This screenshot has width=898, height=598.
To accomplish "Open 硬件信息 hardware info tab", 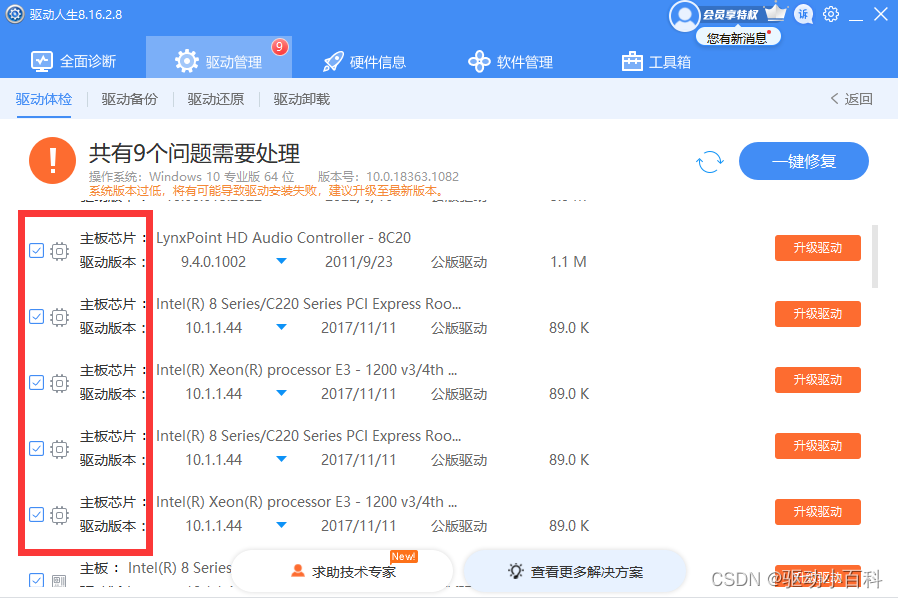I will [x=364, y=61].
